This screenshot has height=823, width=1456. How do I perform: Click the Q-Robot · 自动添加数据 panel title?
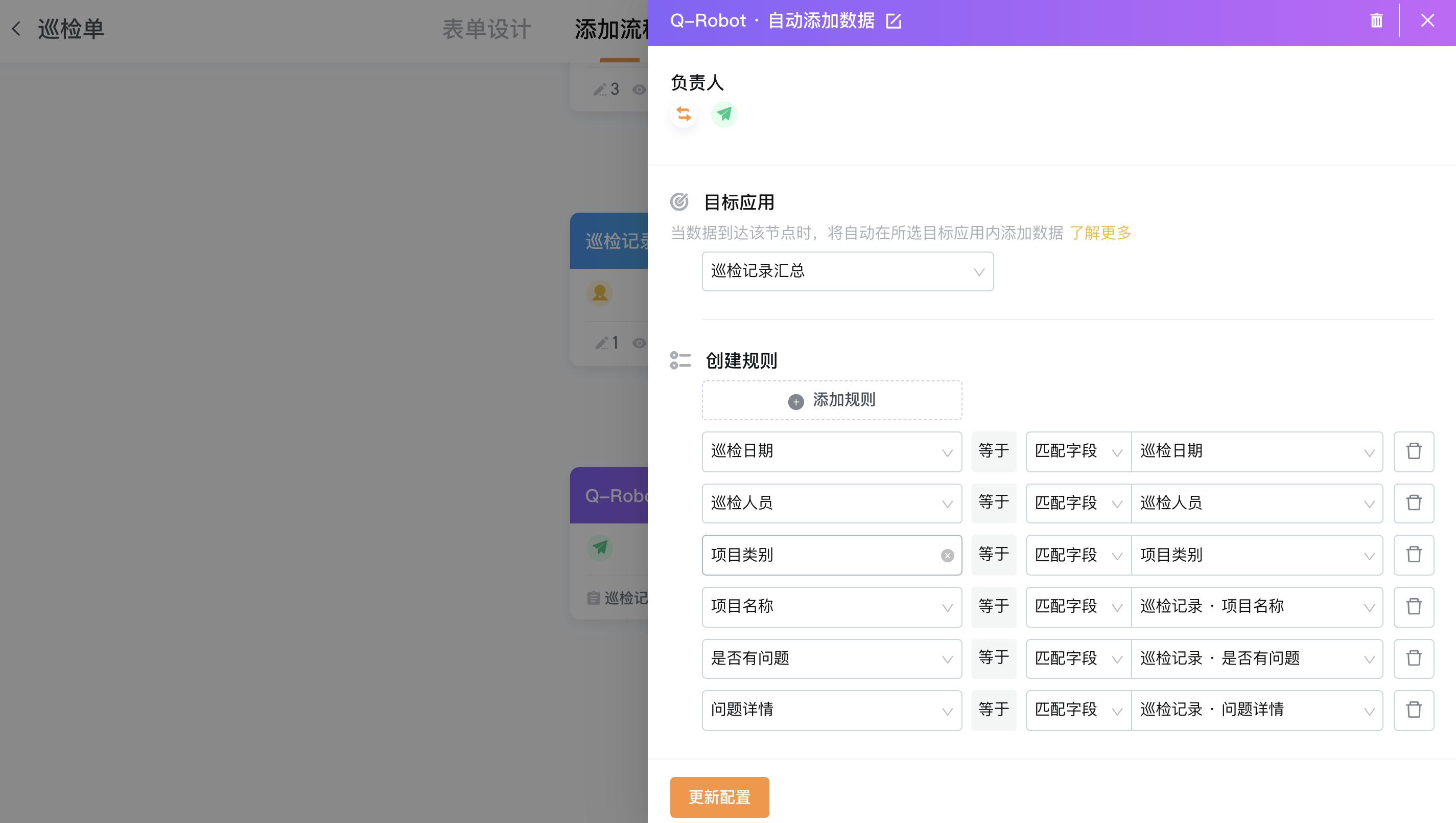[772, 21]
